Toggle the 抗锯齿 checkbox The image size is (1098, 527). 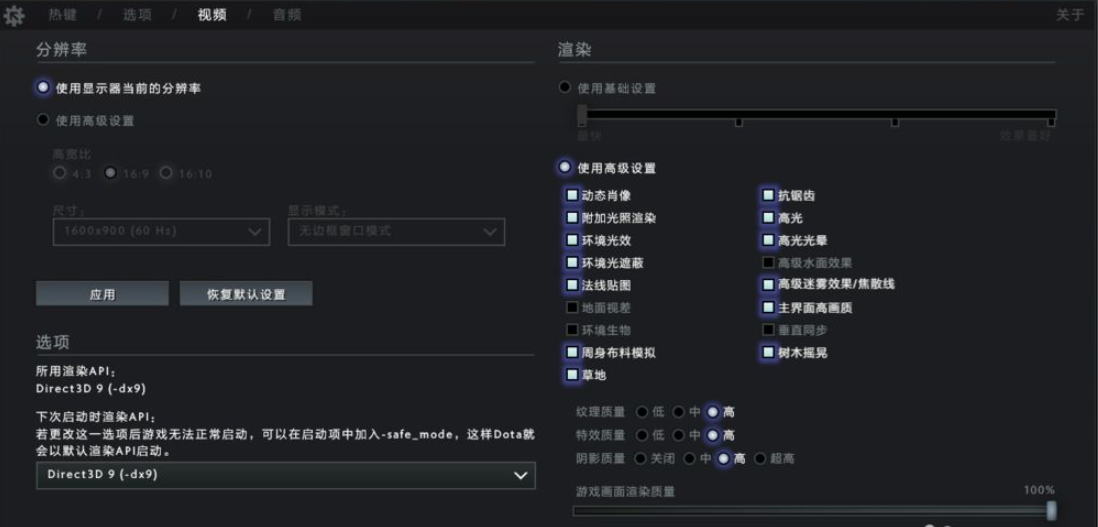(768, 195)
